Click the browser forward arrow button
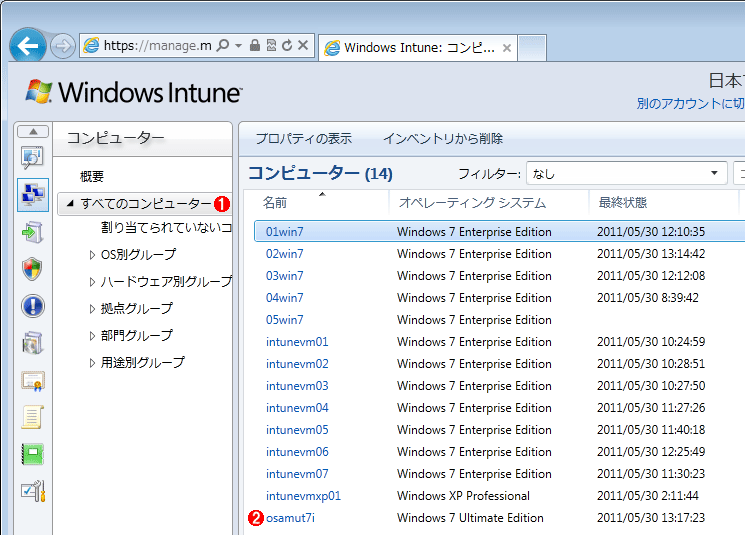Image resolution: width=745 pixels, height=535 pixels. tap(63, 46)
